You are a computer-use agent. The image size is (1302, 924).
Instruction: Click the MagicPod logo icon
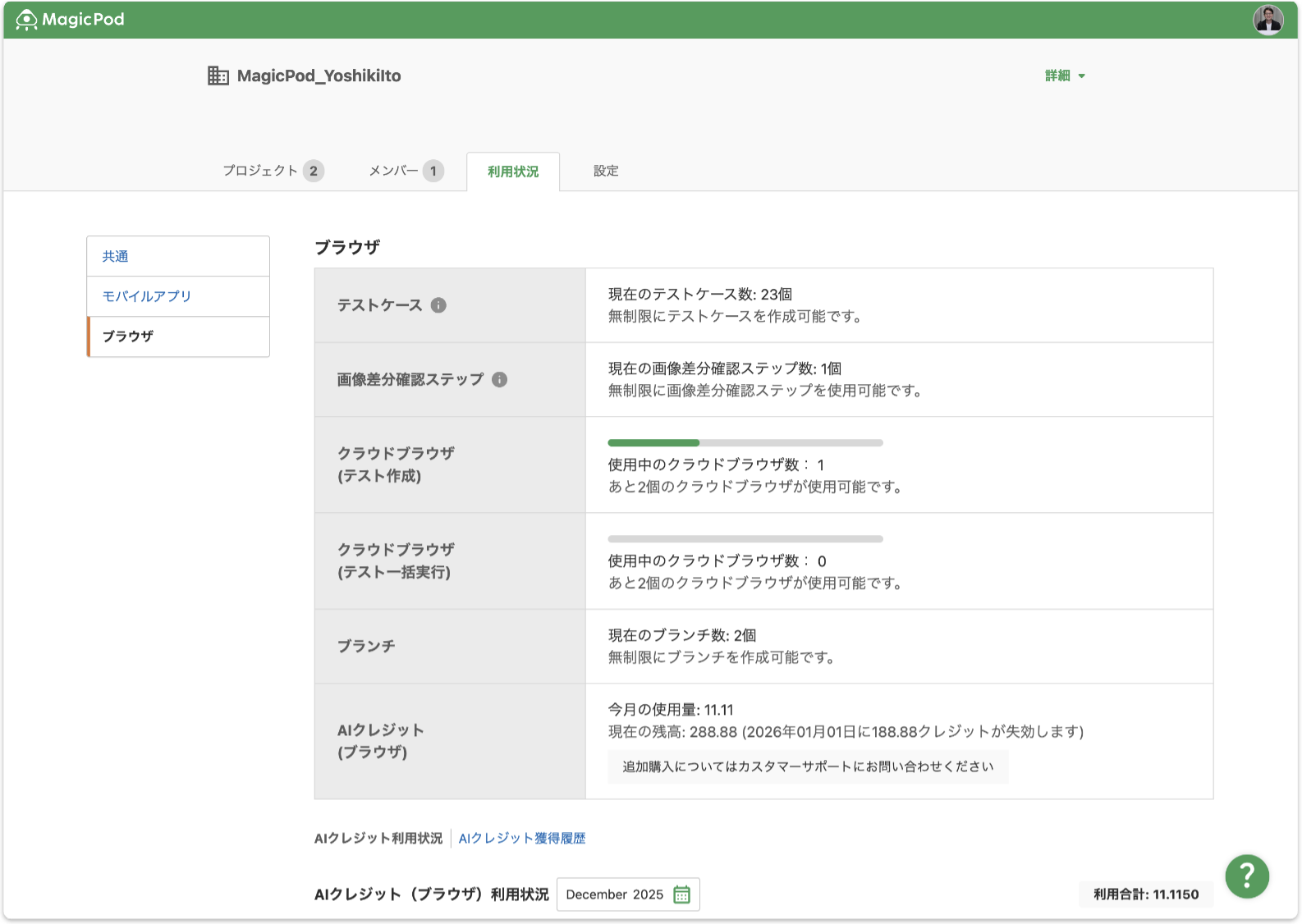26,20
